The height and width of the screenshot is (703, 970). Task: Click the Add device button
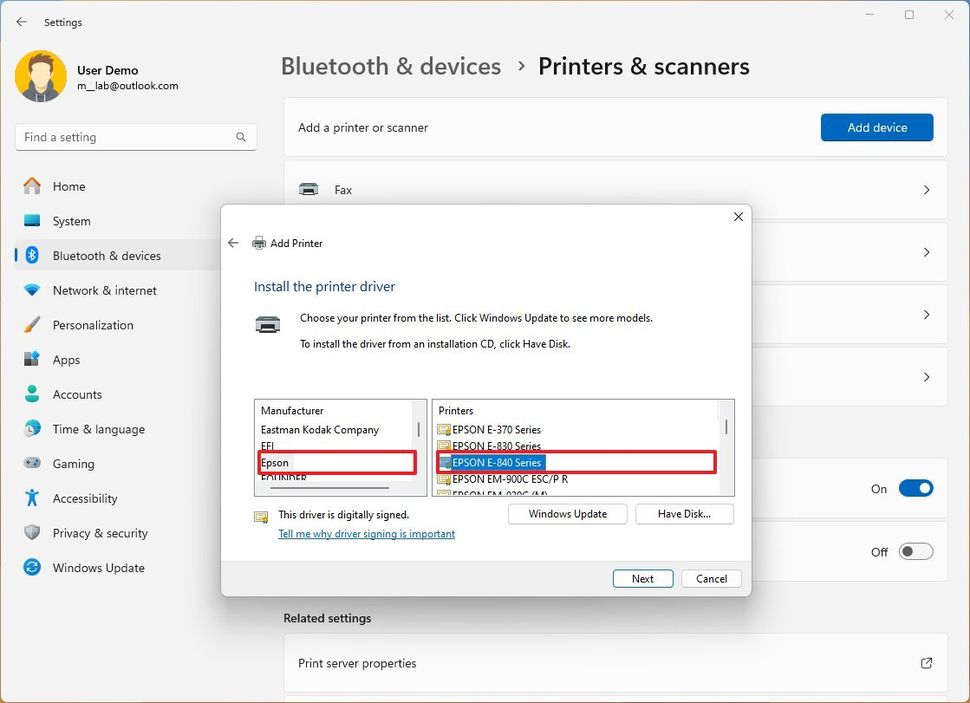click(877, 127)
